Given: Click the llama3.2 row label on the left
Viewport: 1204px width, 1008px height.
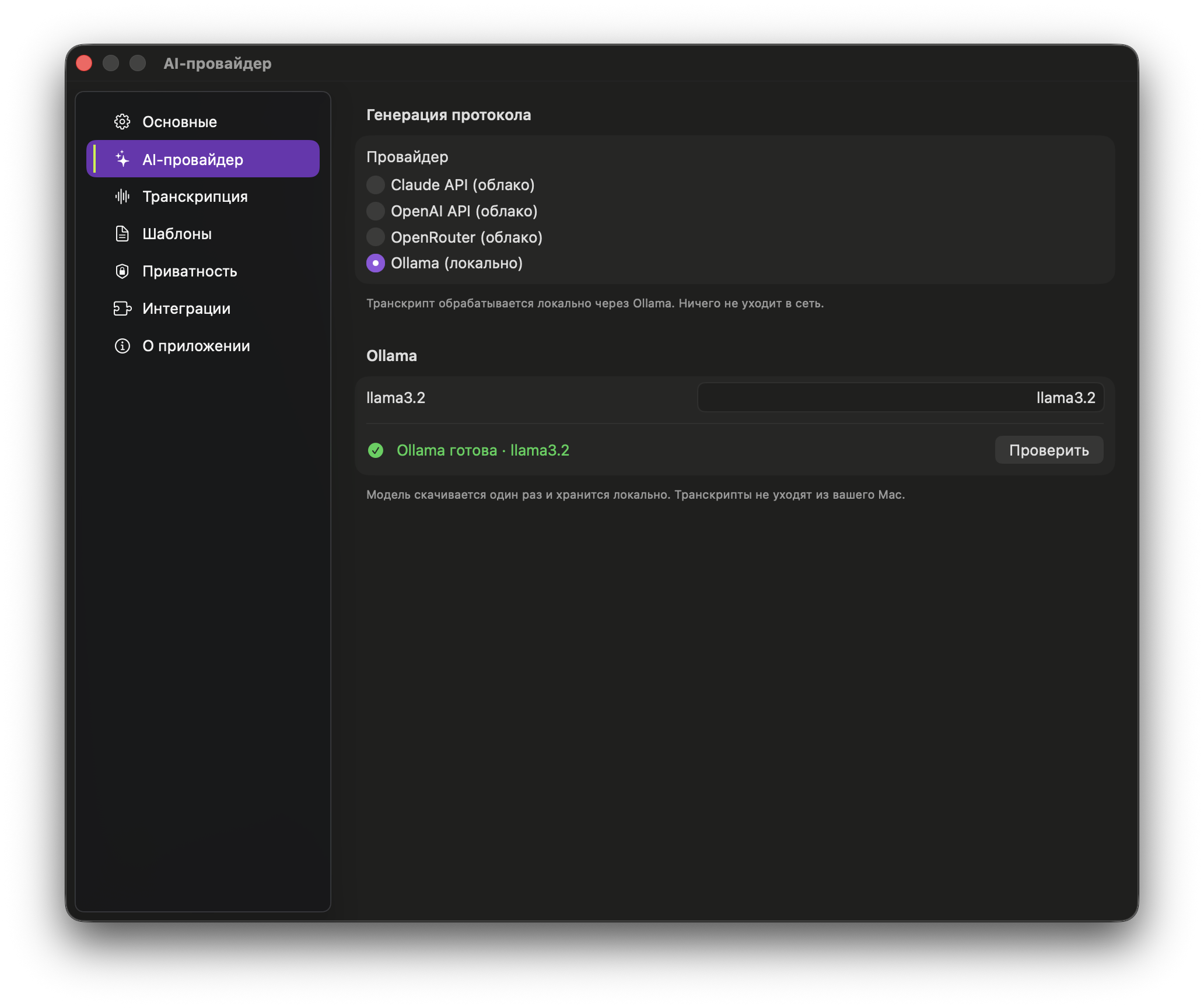Looking at the screenshot, I should click(395, 398).
